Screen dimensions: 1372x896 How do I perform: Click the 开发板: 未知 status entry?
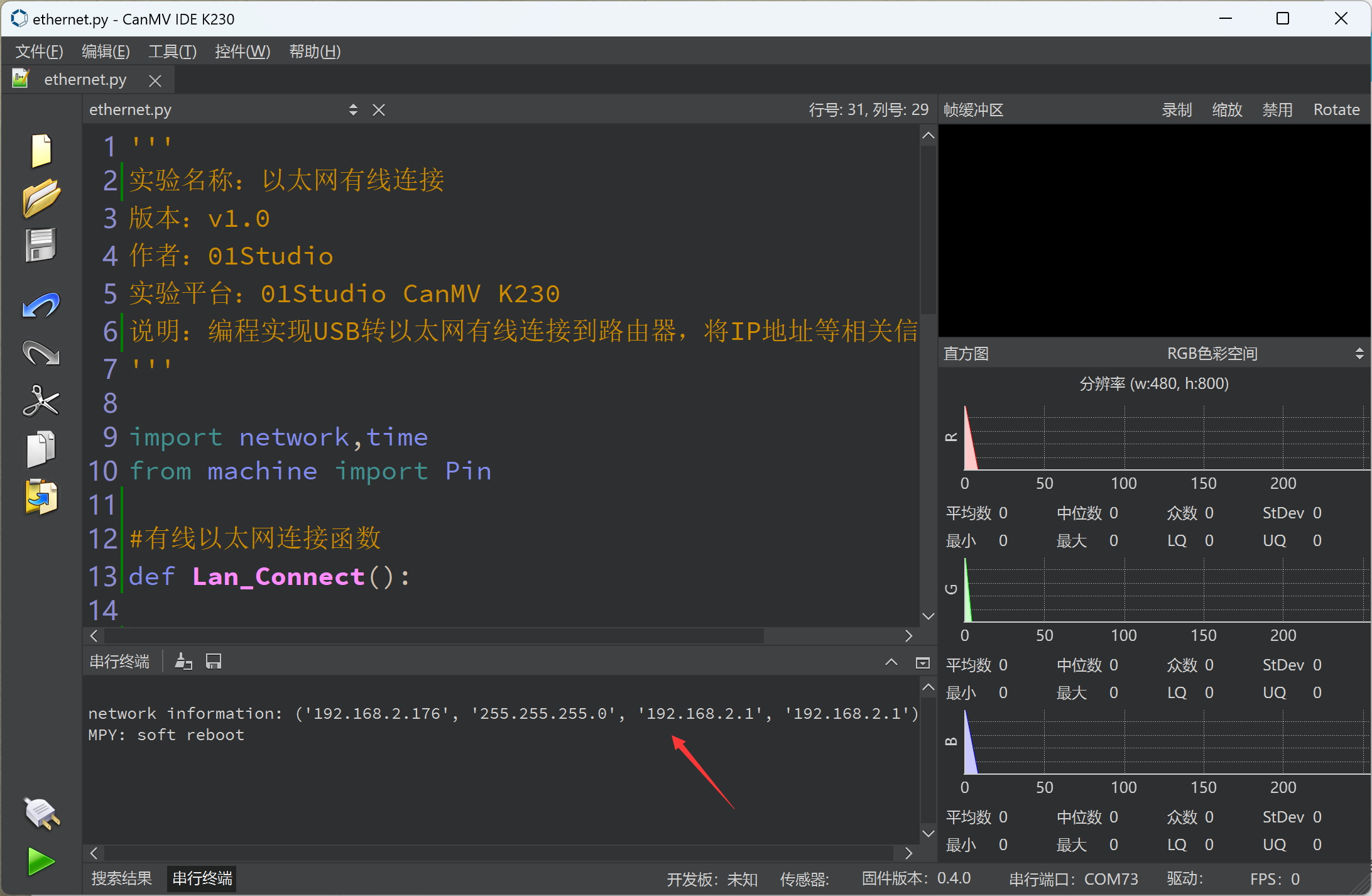(712, 879)
